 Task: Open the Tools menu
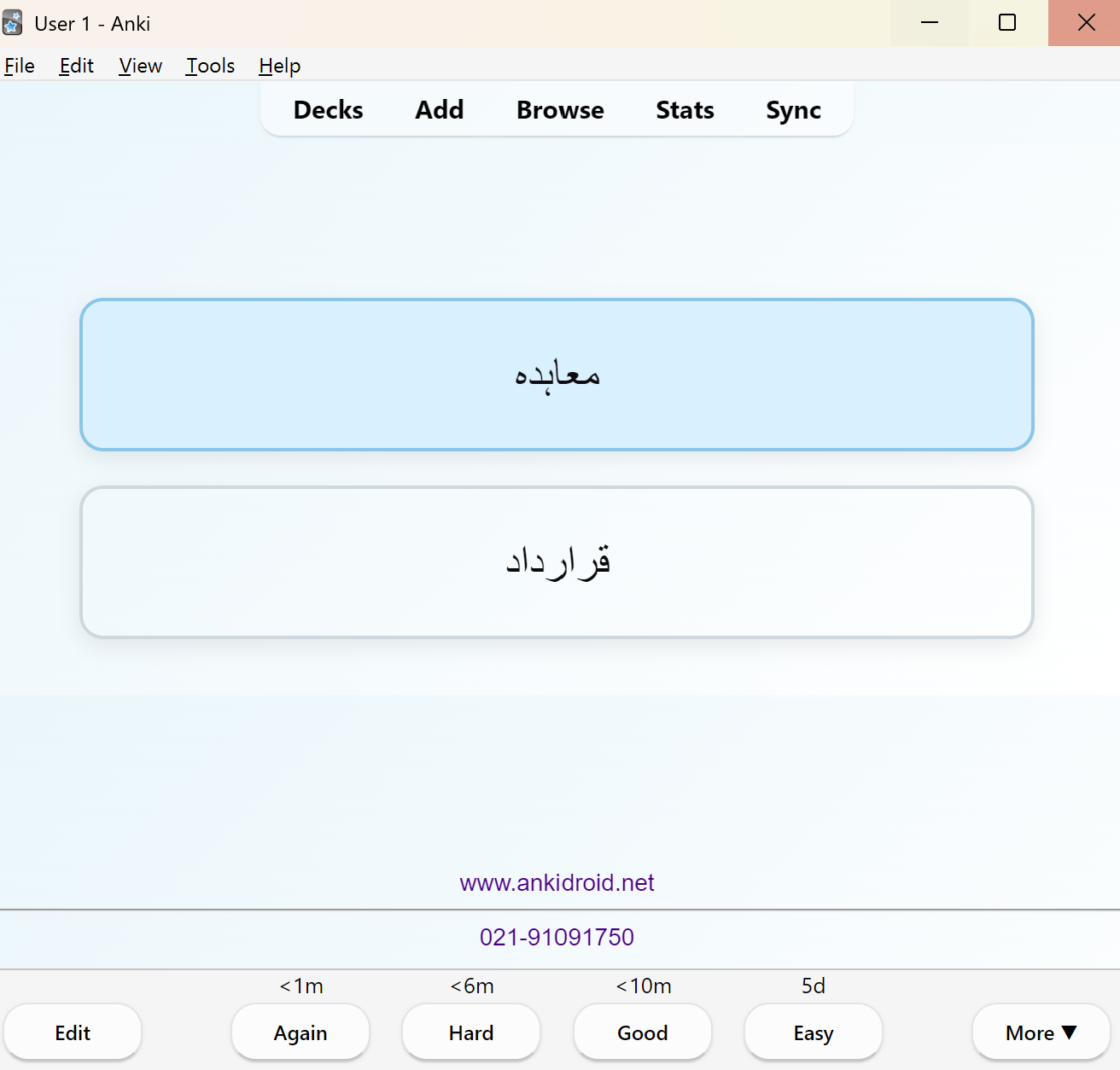210,66
